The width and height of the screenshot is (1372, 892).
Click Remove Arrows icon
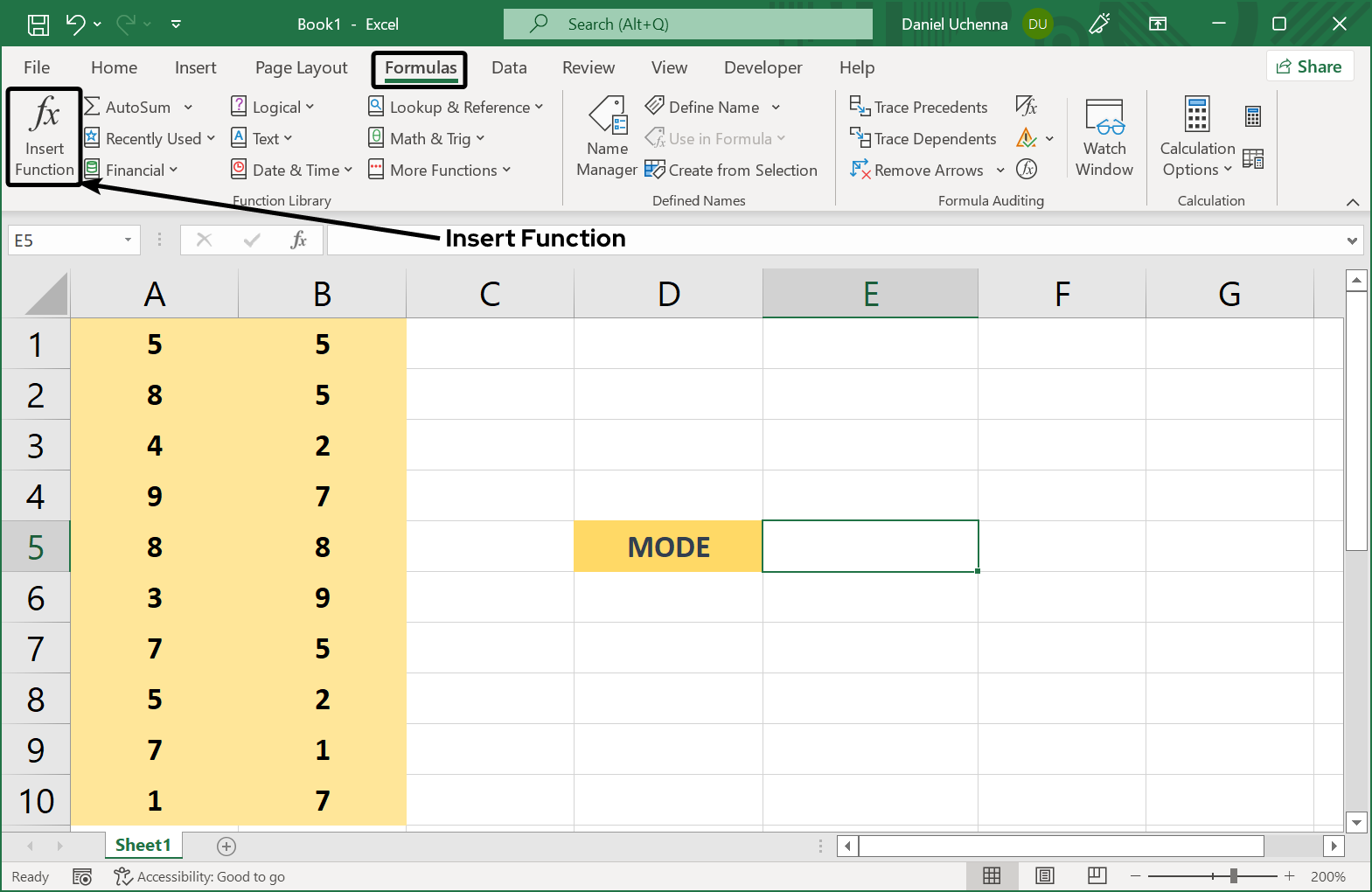[860, 170]
